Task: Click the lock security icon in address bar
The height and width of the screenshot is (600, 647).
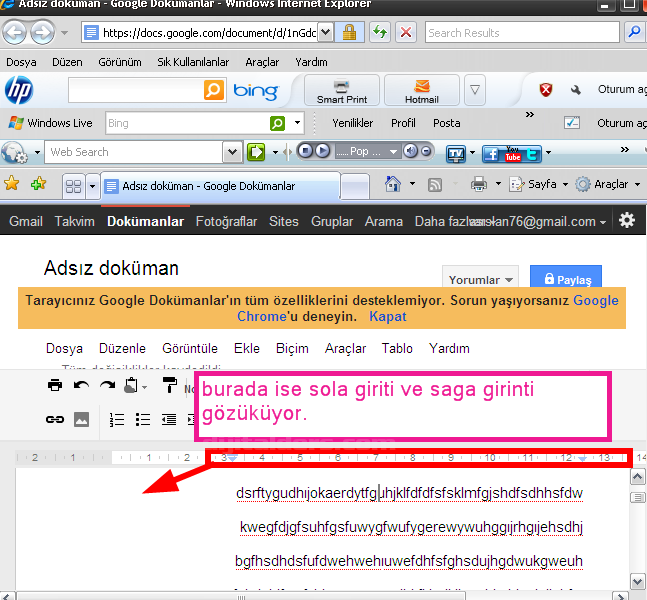Action: point(349,32)
